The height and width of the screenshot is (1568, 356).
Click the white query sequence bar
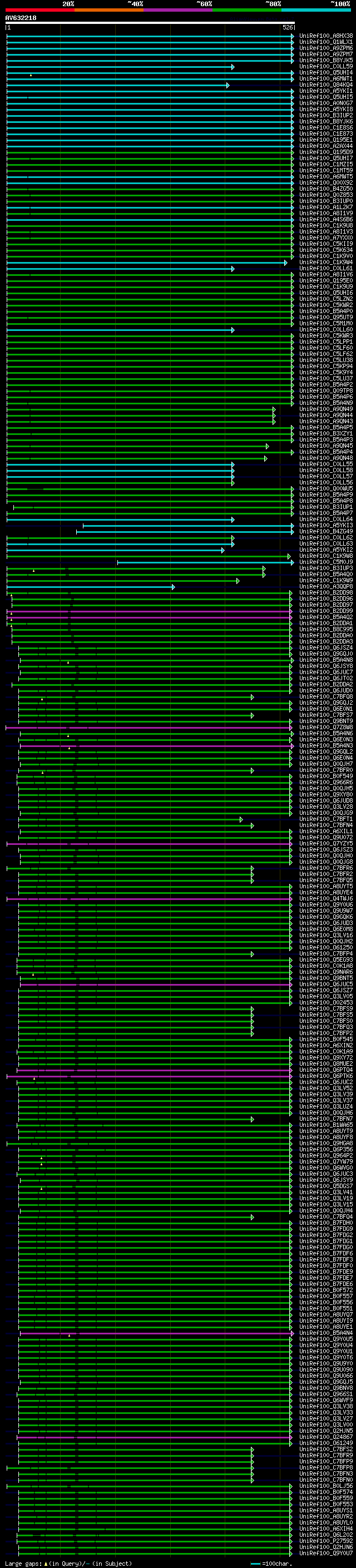pyautogui.click(x=150, y=23)
